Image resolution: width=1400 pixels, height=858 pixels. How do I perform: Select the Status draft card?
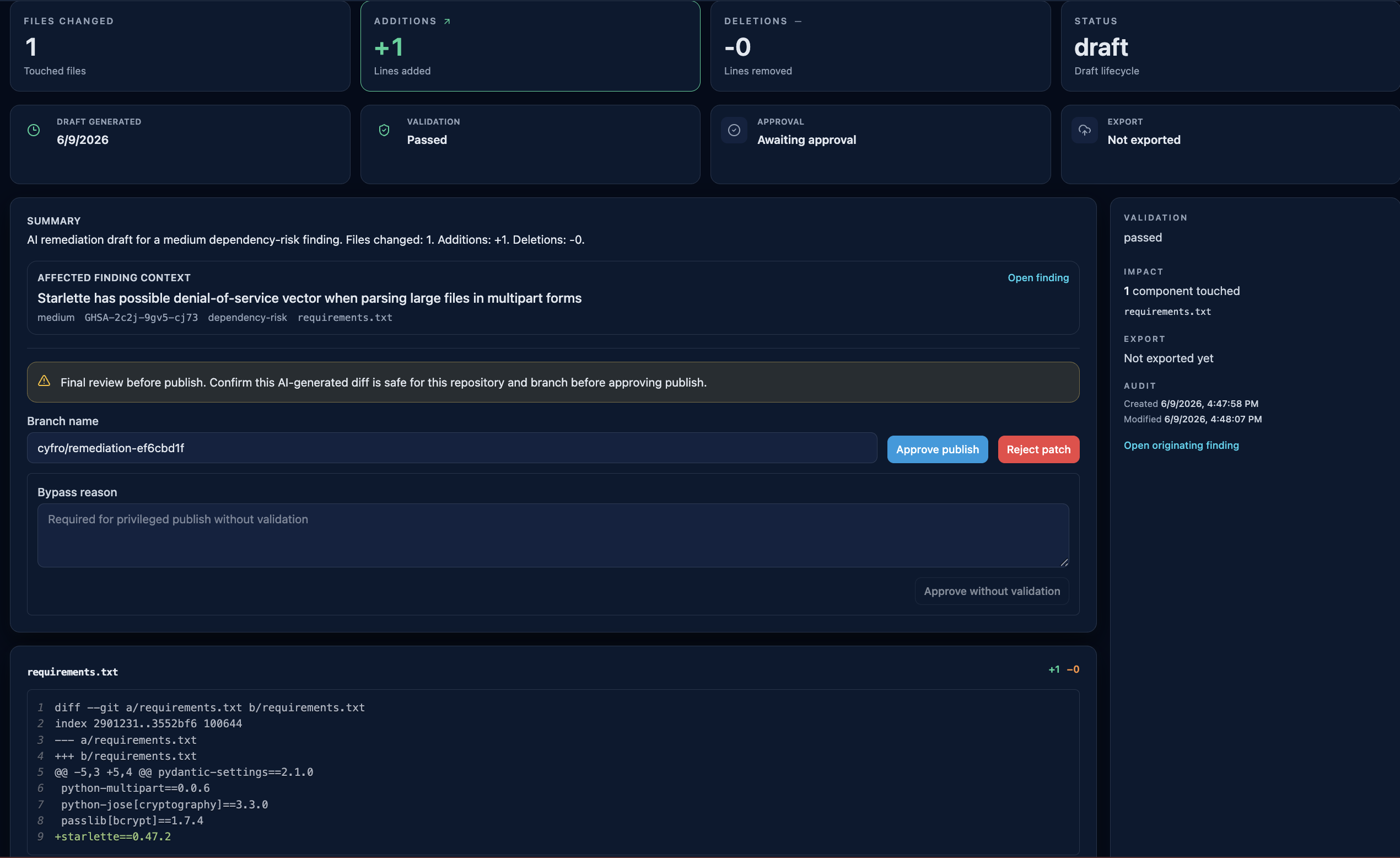pos(1230,46)
